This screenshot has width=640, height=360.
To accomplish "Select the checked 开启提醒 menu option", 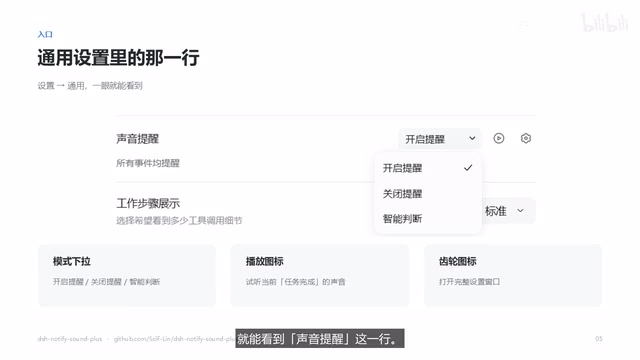I will point(428,168).
